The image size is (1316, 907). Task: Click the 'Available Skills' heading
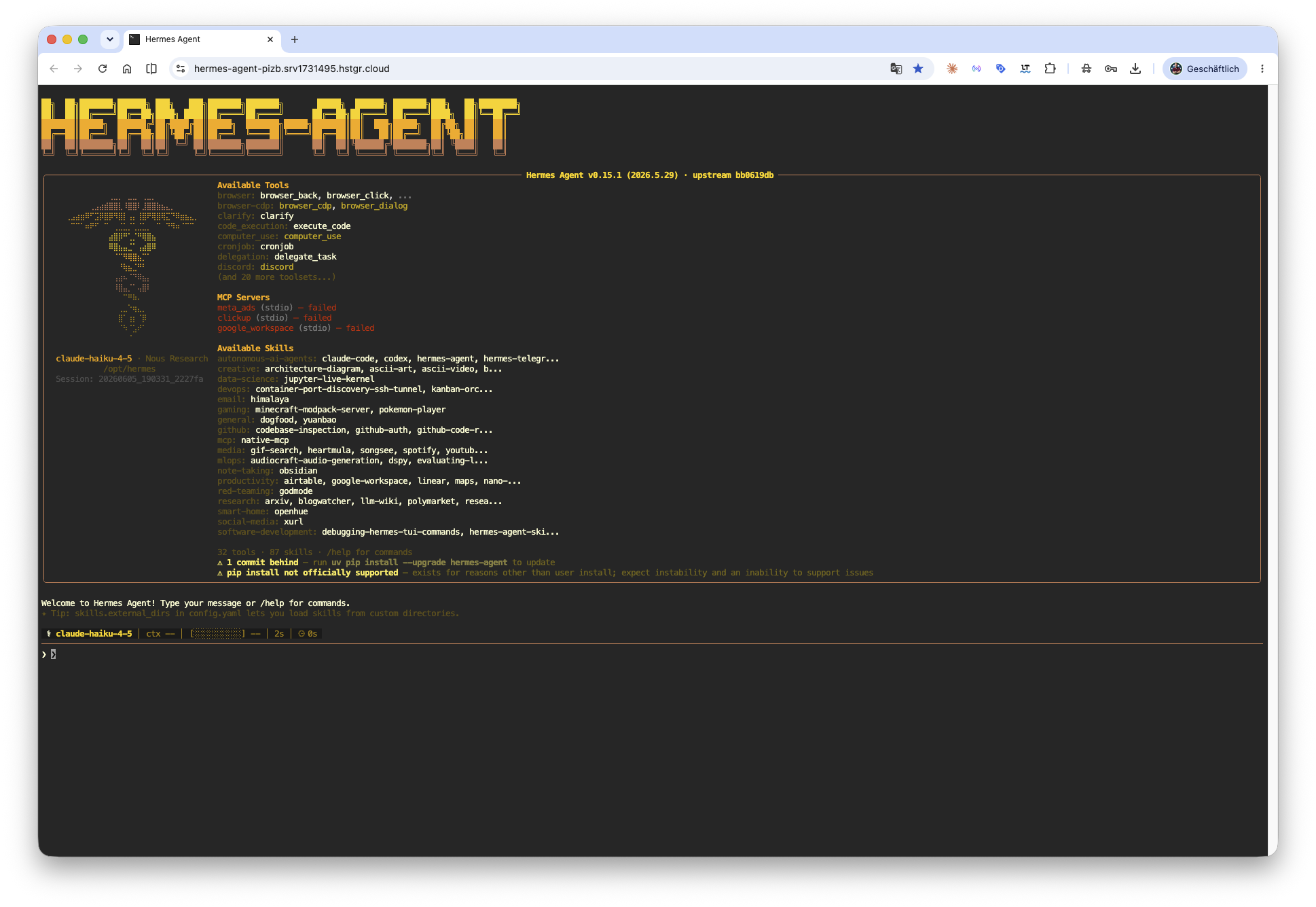tap(255, 349)
